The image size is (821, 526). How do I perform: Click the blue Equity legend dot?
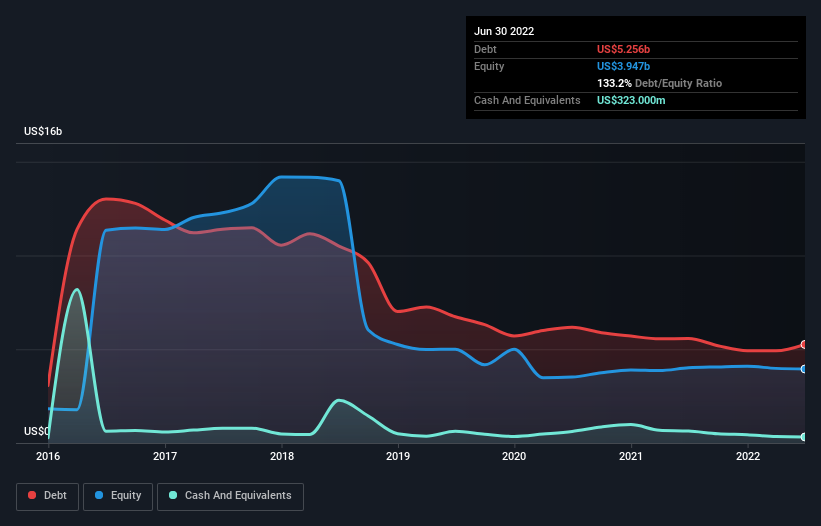coord(99,495)
